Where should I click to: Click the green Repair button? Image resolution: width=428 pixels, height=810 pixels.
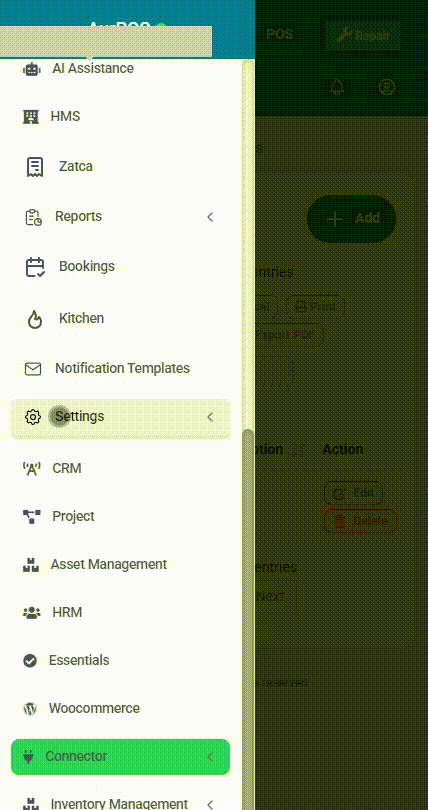tap(363, 36)
